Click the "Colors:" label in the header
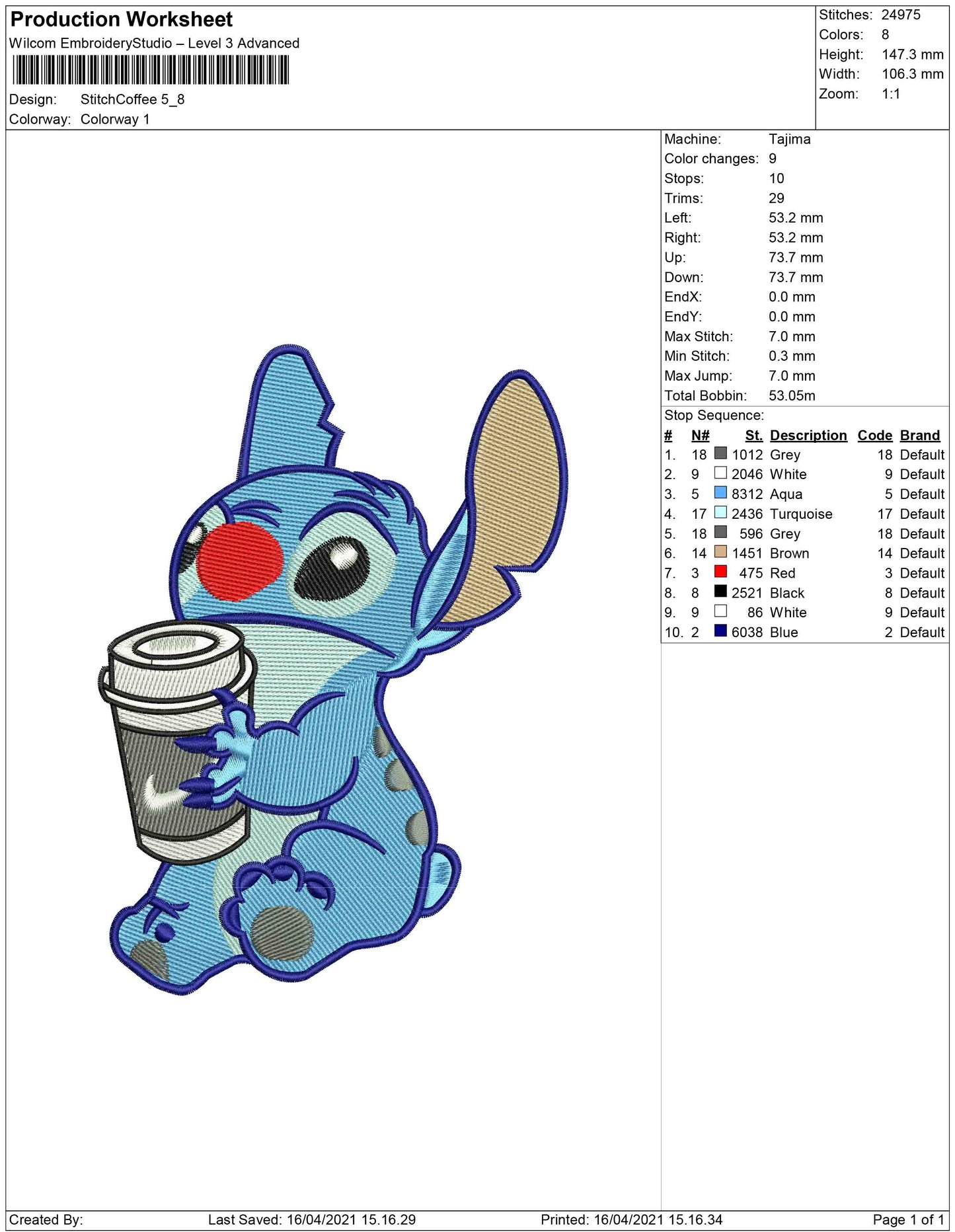The image size is (955, 1232). point(841,35)
